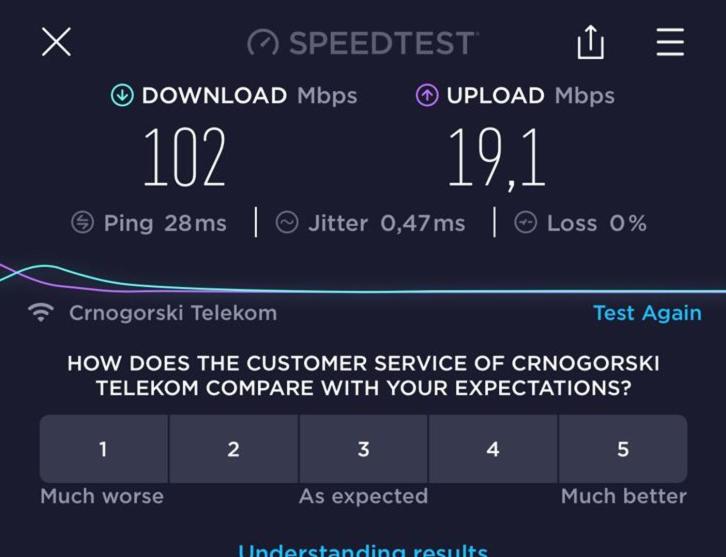Choose rating 4 in survey
The image size is (726, 557).
(x=493, y=449)
